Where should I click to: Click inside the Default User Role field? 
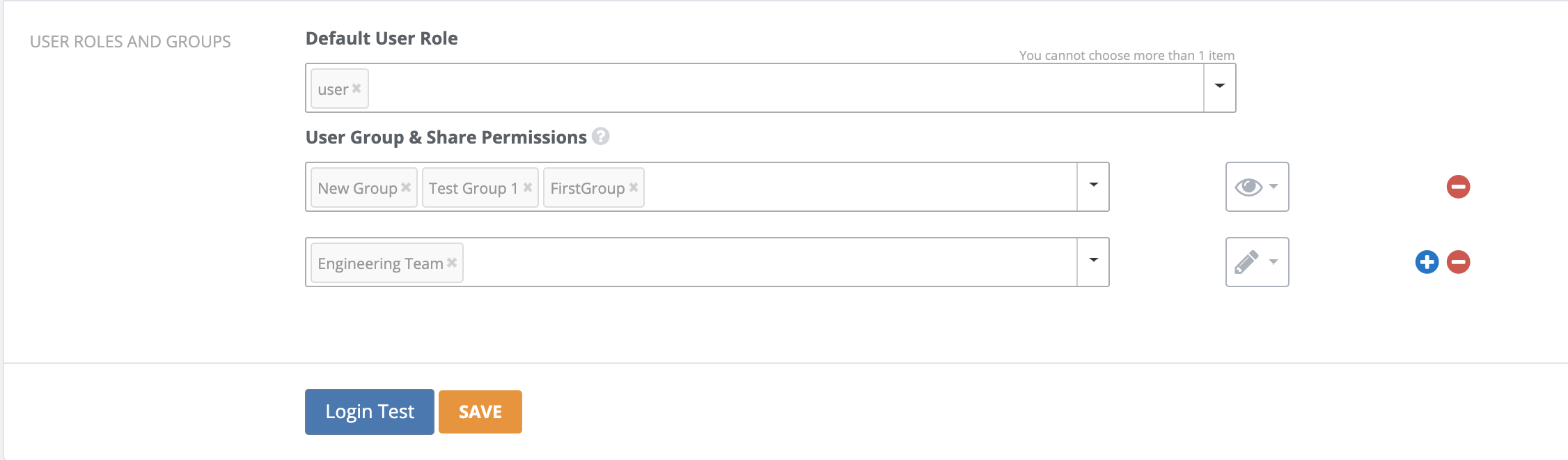coord(766,89)
